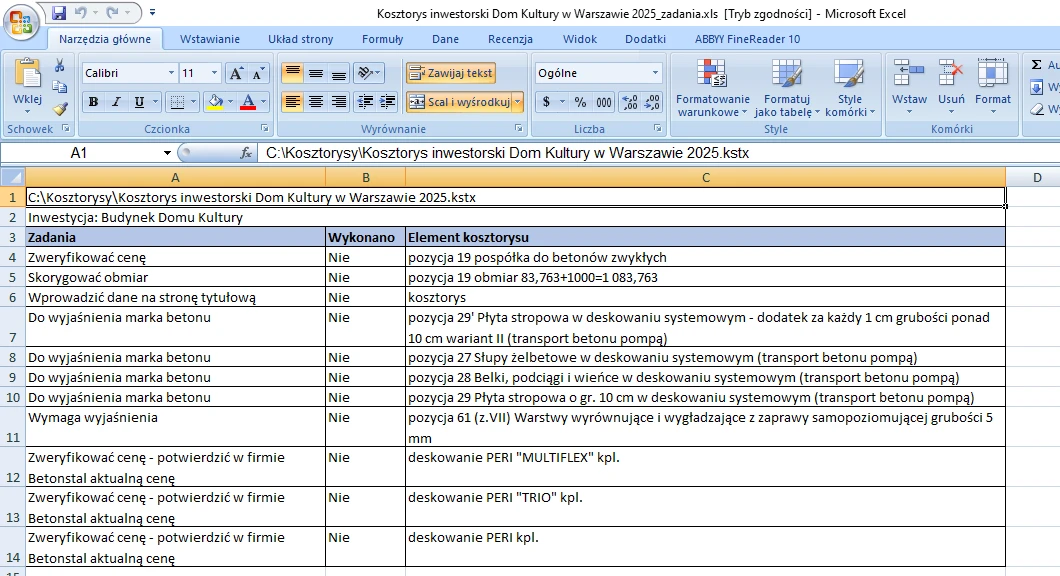Viewport: 1060px width, 576px height.
Task: Redo the last undone action
Action: [x=112, y=12]
